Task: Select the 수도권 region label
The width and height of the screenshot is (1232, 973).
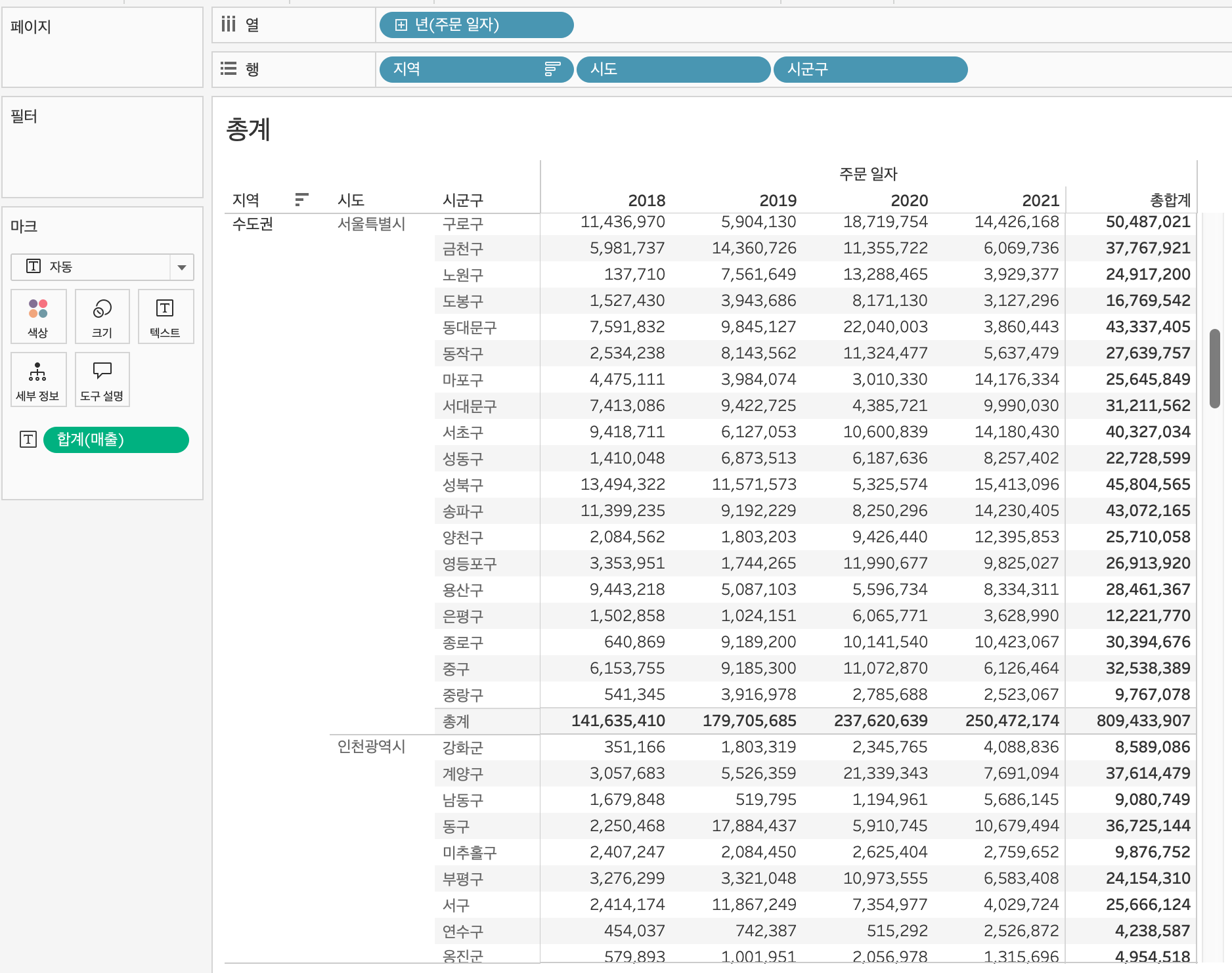Action: click(253, 224)
